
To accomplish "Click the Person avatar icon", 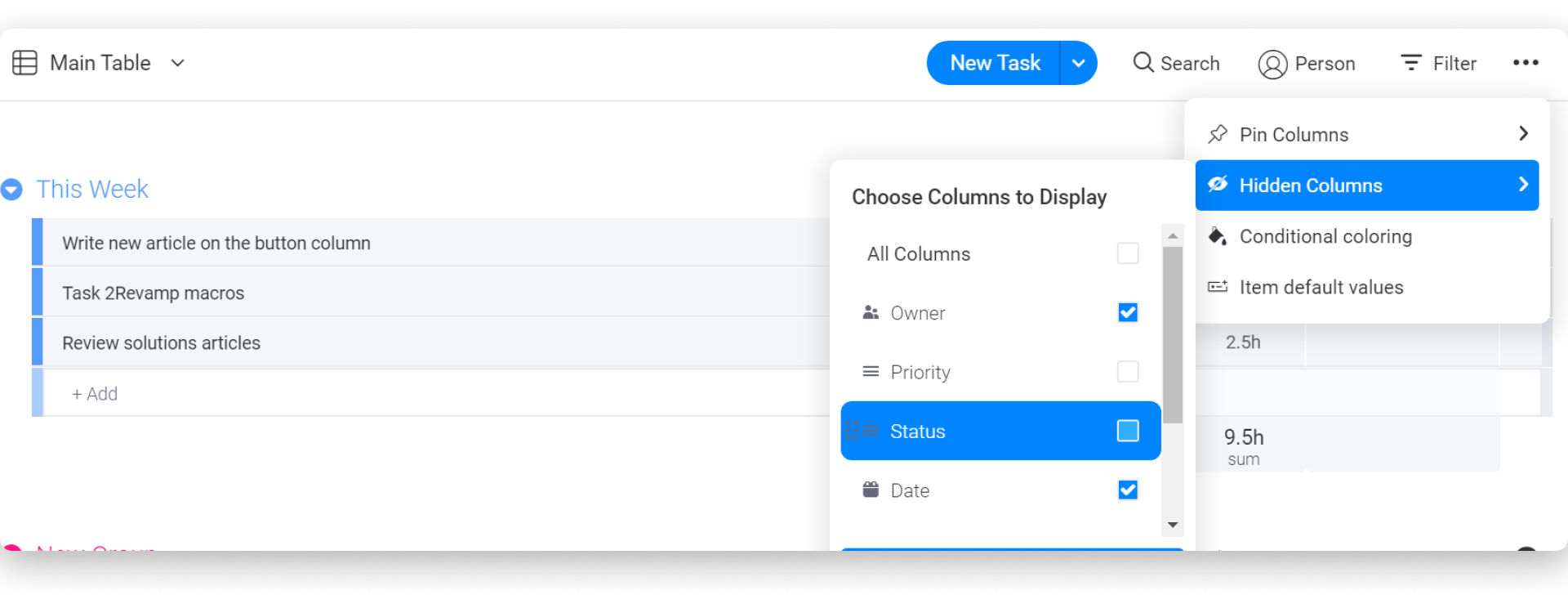I will tap(1272, 64).
